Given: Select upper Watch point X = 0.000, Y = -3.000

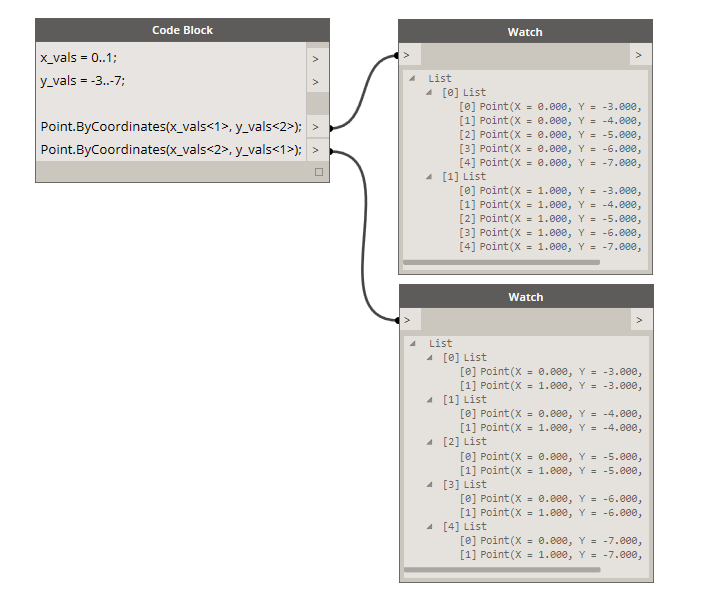Looking at the screenshot, I should (550, 107).
